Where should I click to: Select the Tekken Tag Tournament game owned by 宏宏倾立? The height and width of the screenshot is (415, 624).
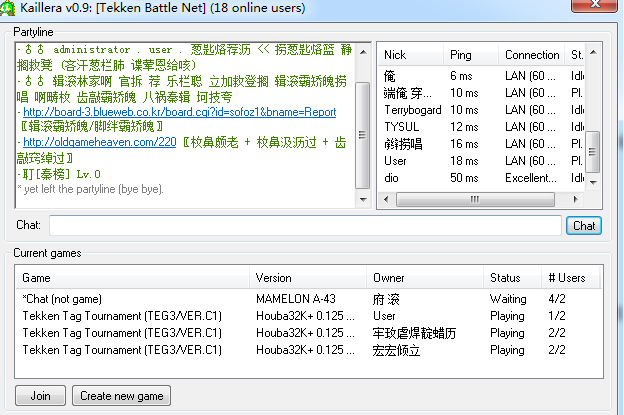(308, 350)
